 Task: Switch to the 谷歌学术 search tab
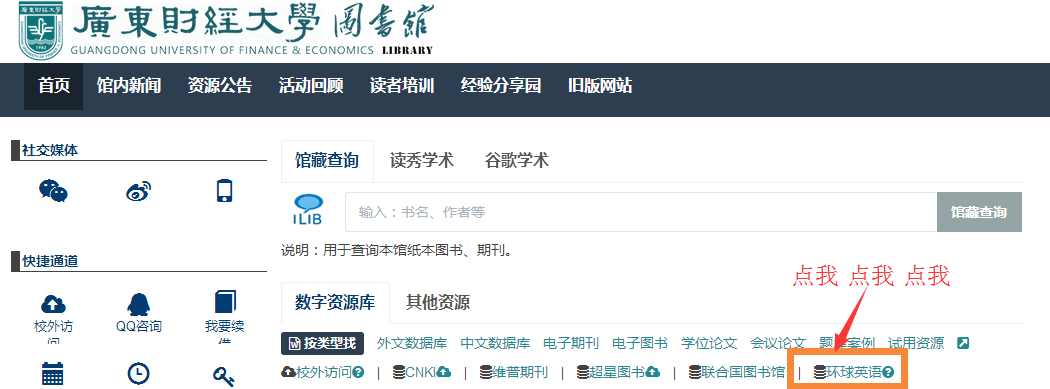pos(516,161)
